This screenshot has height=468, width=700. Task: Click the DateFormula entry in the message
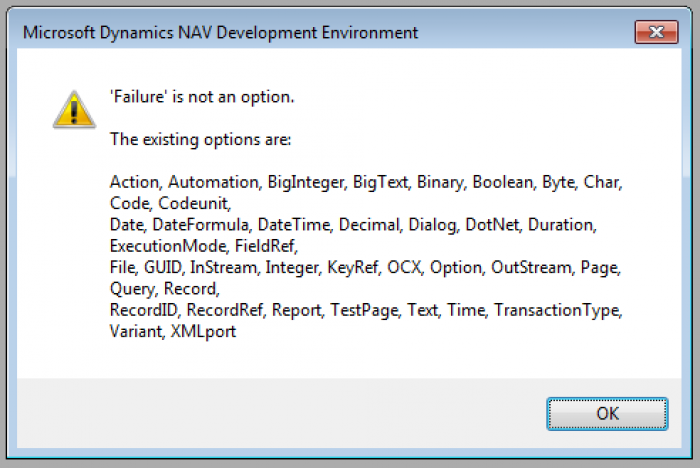[201, 224]
